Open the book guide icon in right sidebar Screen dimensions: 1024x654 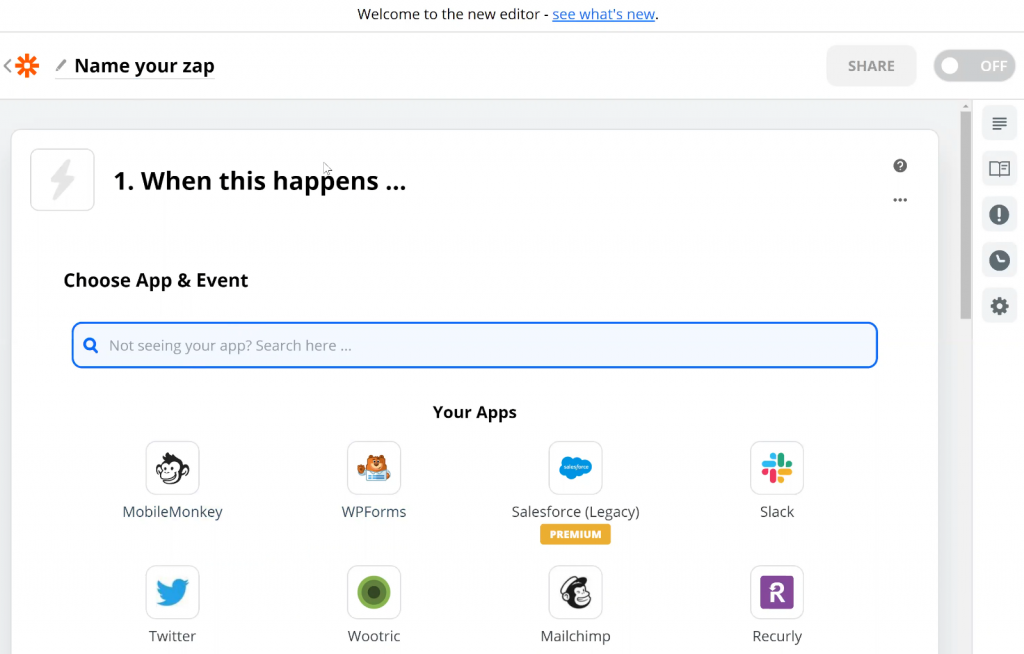[999, 169]
